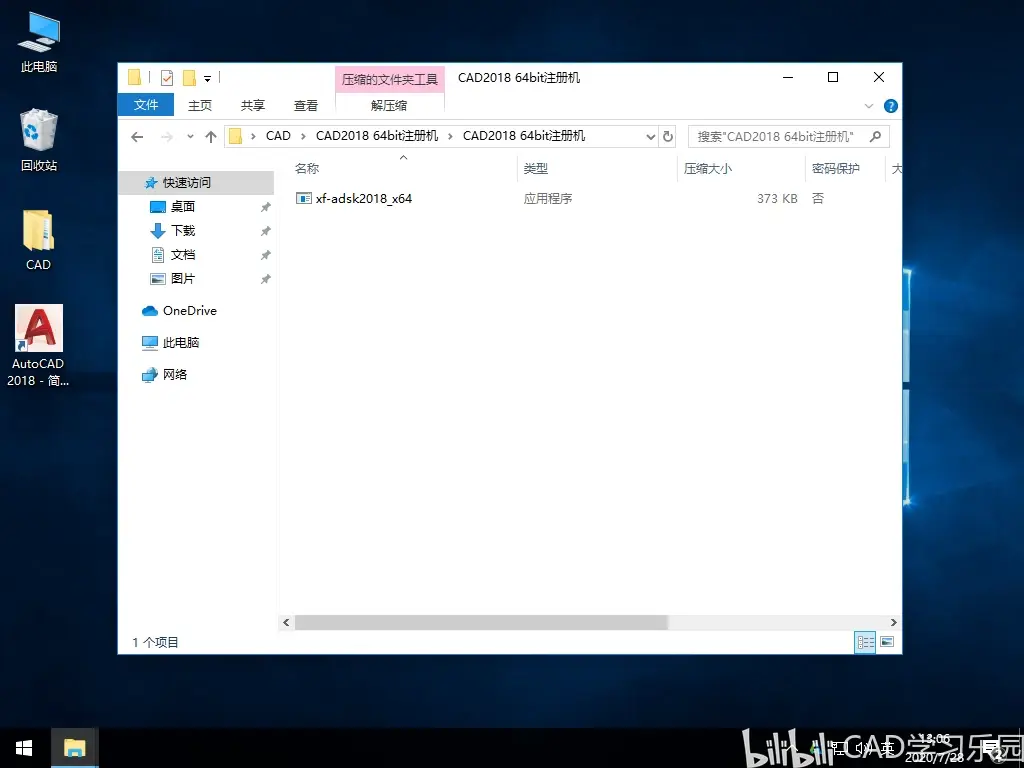The image size is (1024, 768).
Task: Switch to the 查看 ribbon tab
Action: pos(306,105)
